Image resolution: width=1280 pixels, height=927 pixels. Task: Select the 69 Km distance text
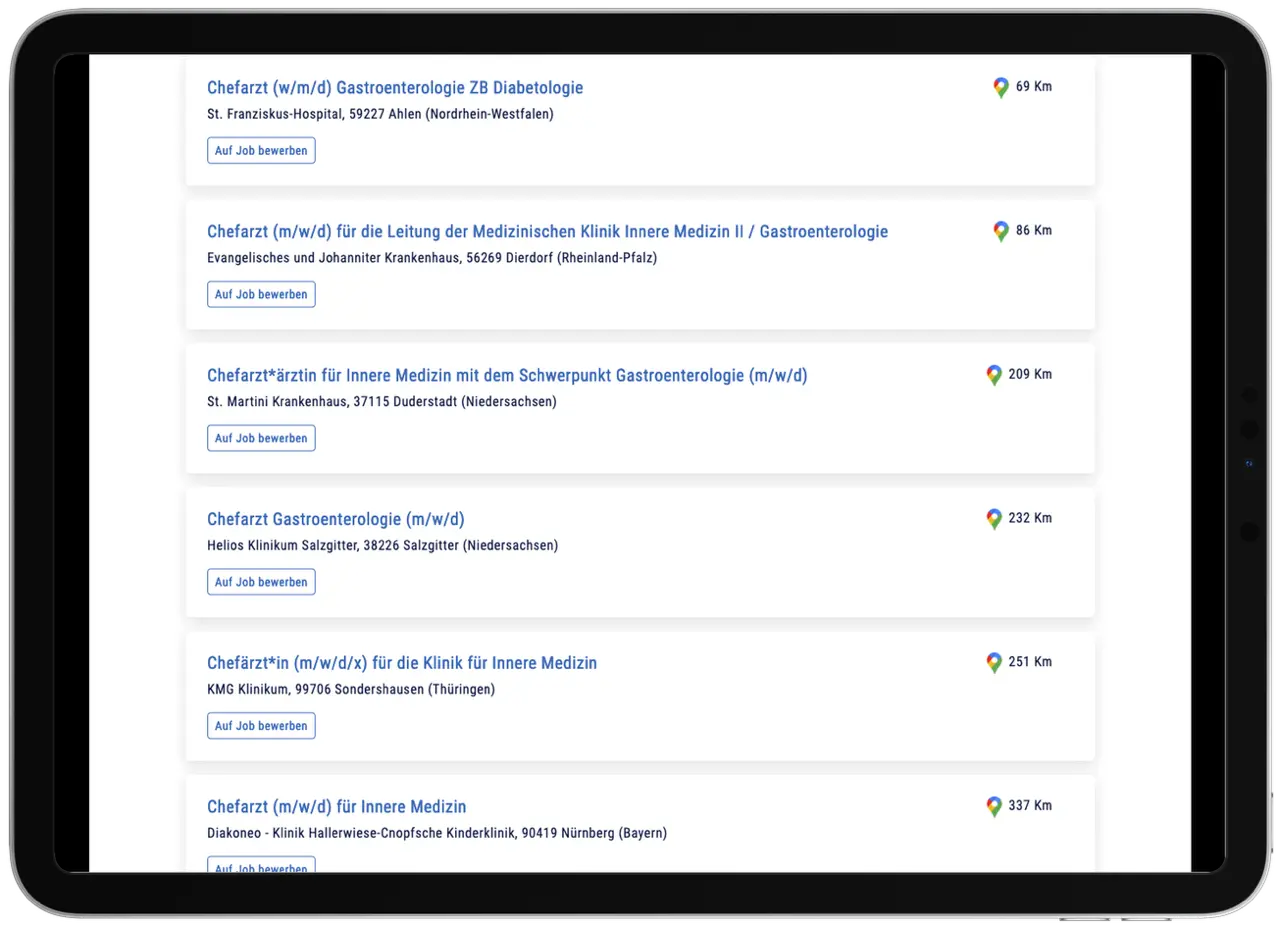pos(1034,87)
